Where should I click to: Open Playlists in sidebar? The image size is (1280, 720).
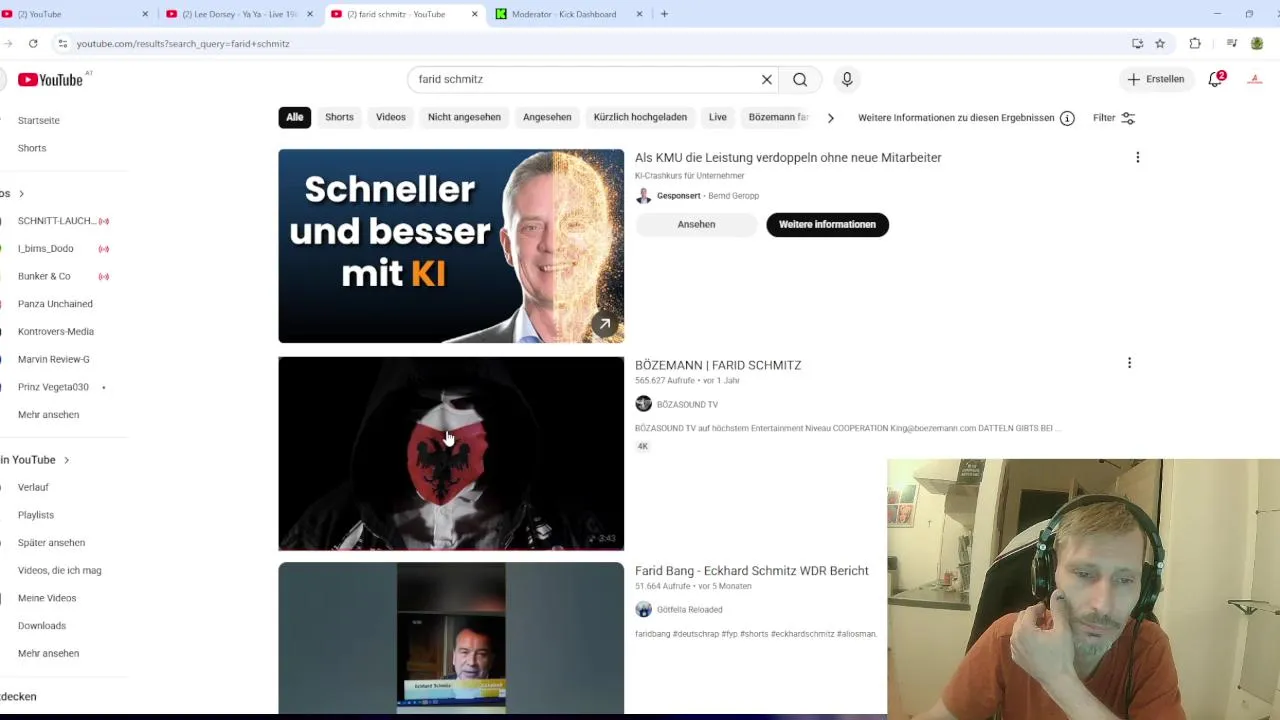tap(36, 515)
